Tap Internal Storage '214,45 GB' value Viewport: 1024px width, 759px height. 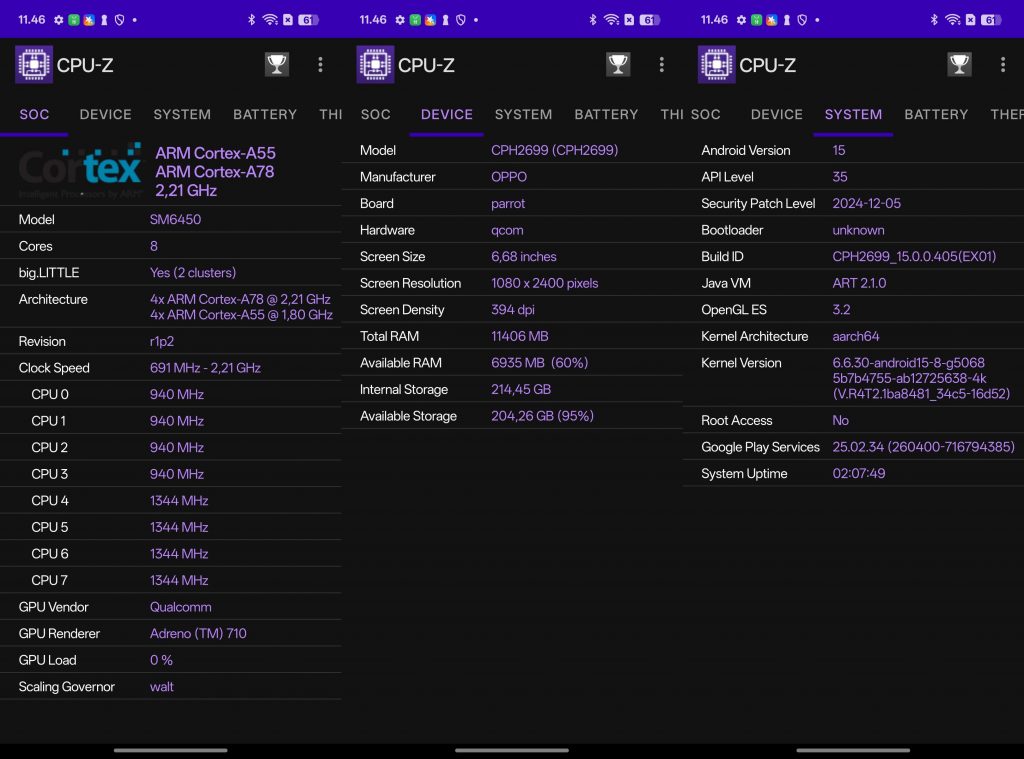click(x=520, y=389)
